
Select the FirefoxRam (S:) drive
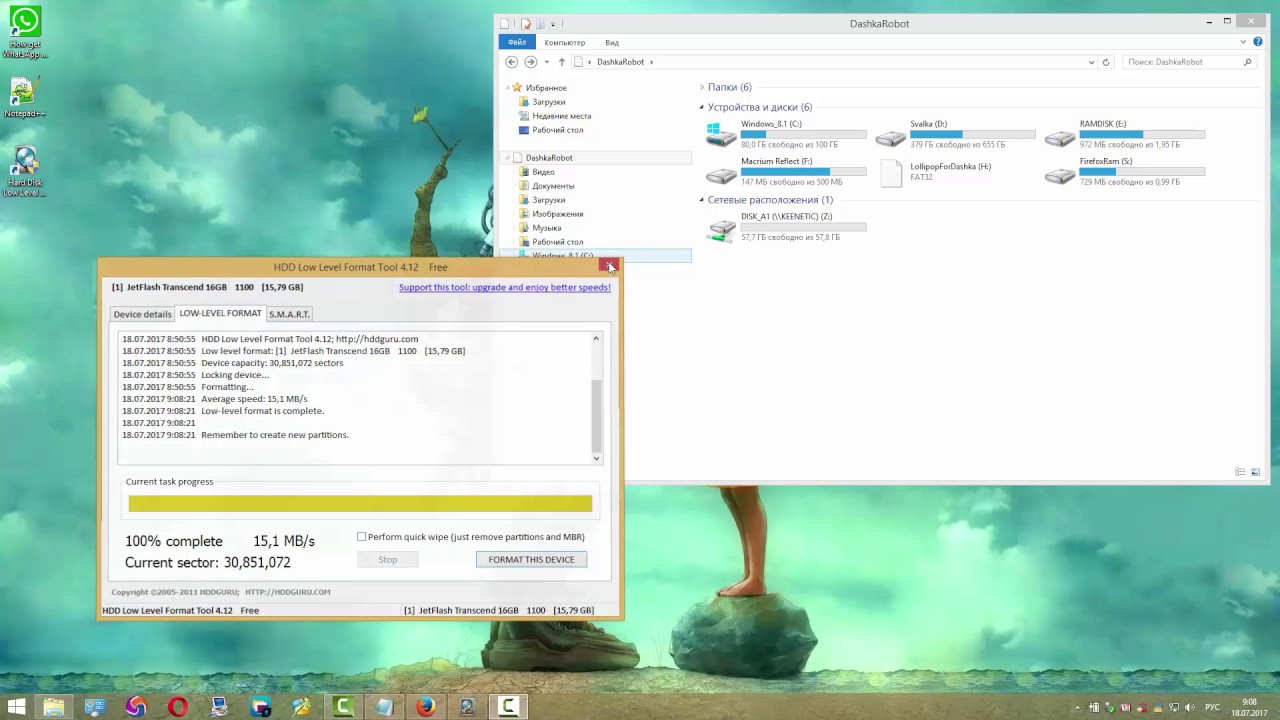pos(1124,171)
